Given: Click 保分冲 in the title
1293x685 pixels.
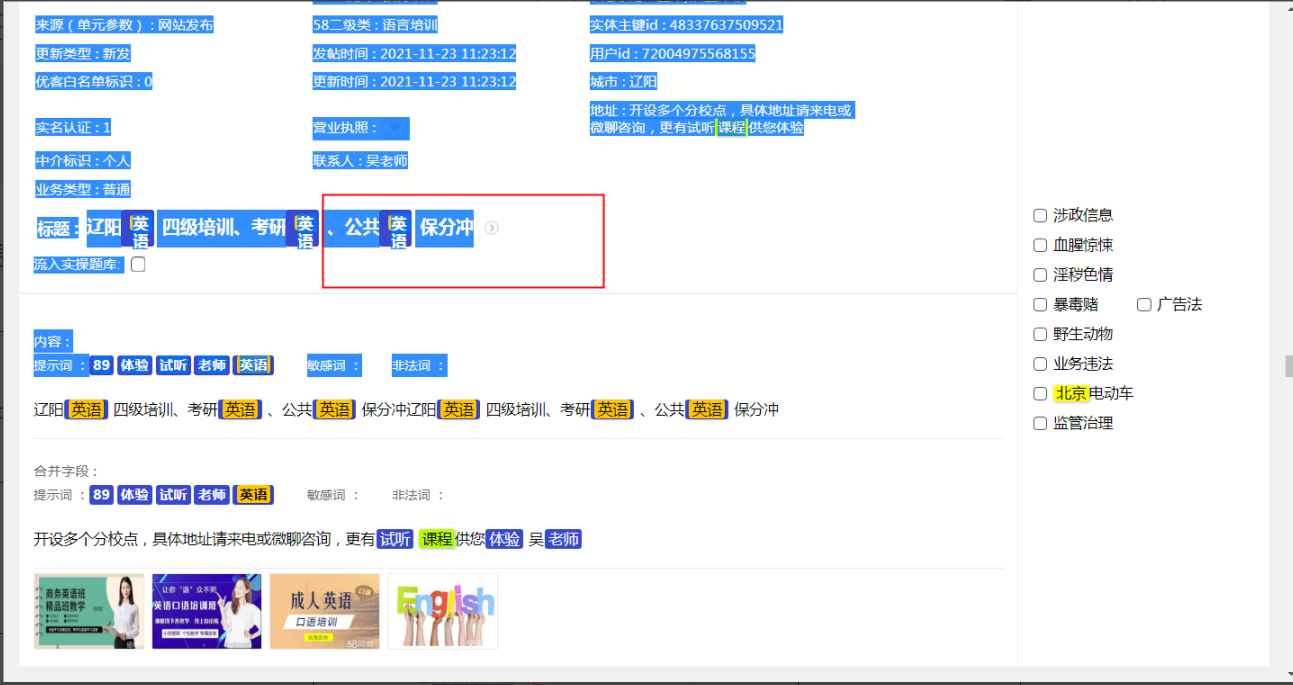Looking at the screenshot, I should [445, 228].
